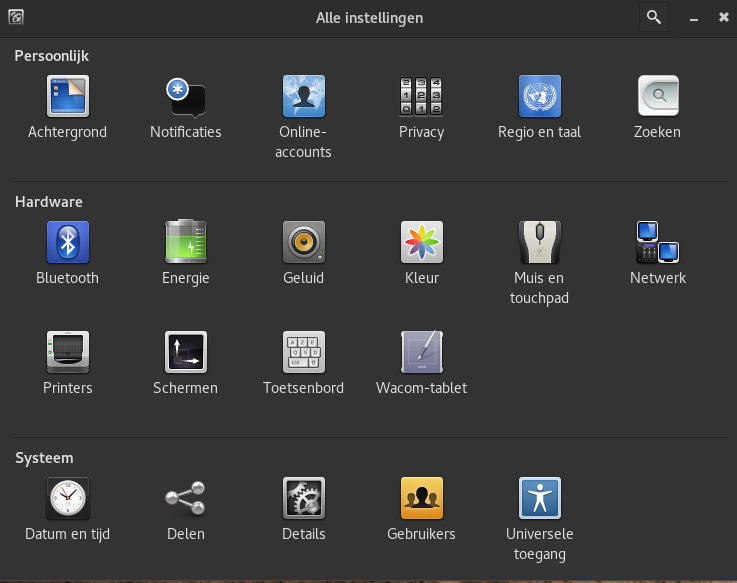Open Kleur color settings

[x=422, y=253]
